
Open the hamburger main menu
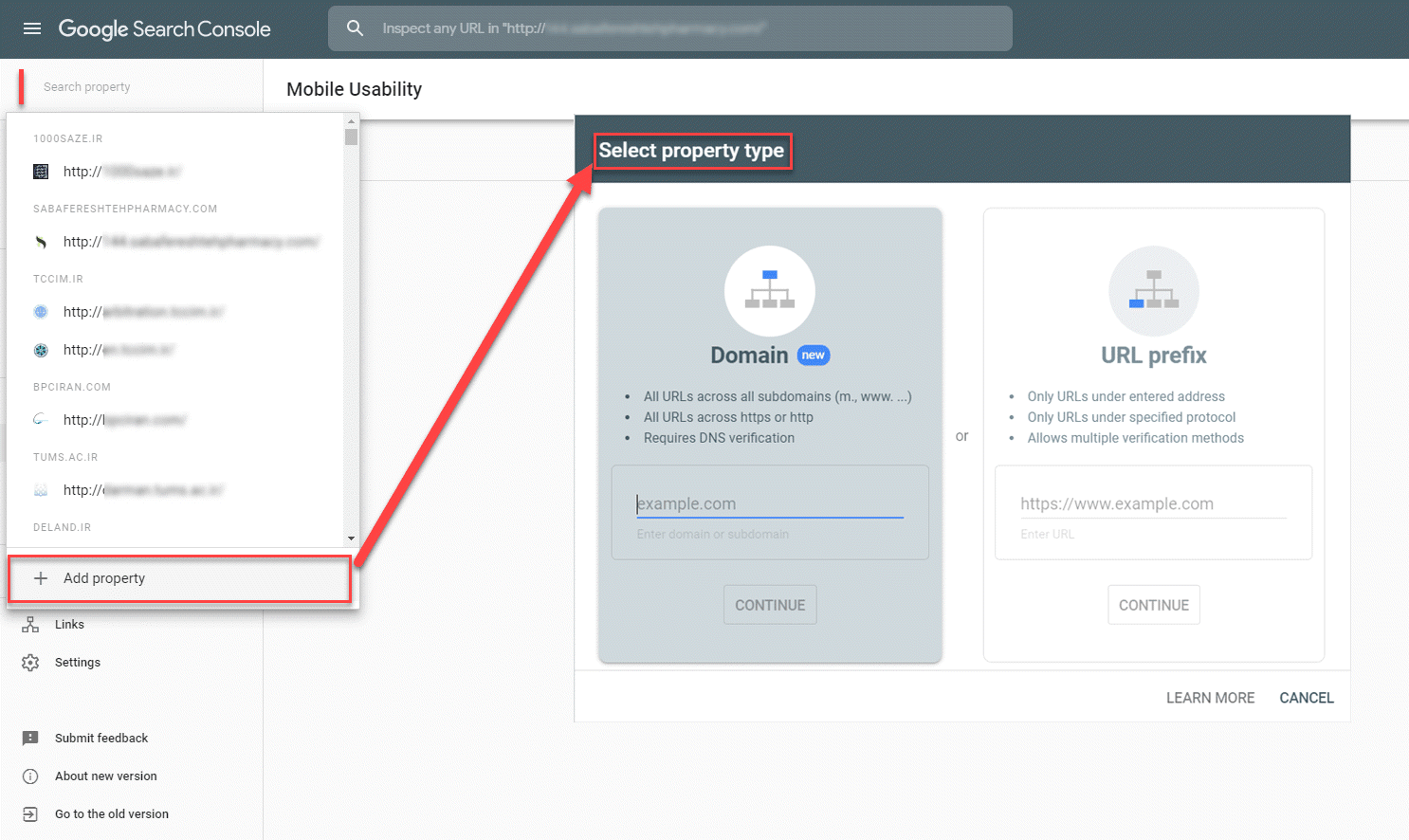pos(32,28)
